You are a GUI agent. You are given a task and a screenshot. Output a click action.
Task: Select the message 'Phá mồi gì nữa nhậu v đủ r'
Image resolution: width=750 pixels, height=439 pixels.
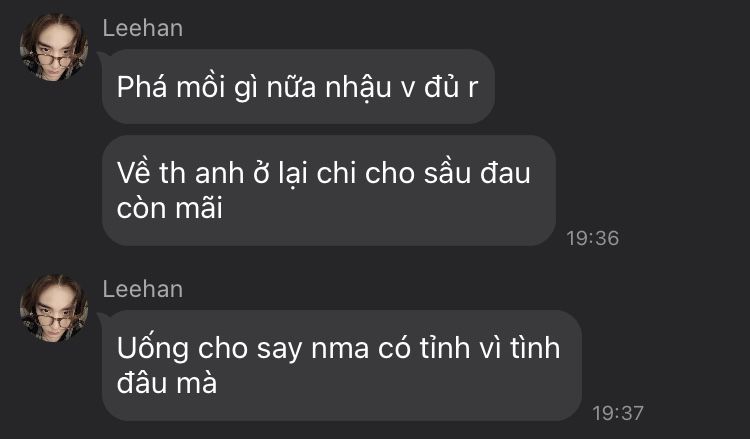point(298,87)
